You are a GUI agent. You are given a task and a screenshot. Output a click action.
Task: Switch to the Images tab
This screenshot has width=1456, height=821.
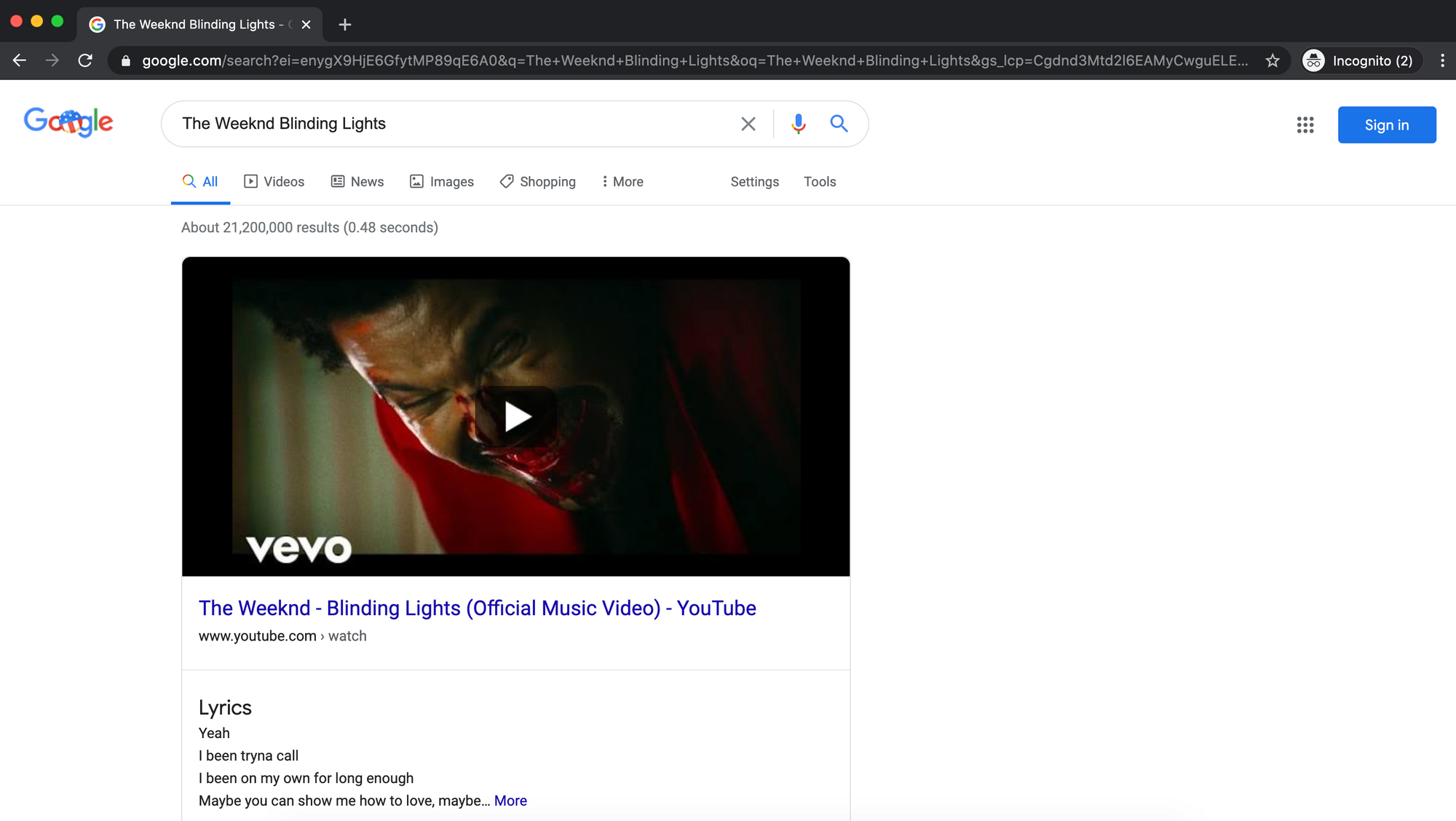point(442,182)
